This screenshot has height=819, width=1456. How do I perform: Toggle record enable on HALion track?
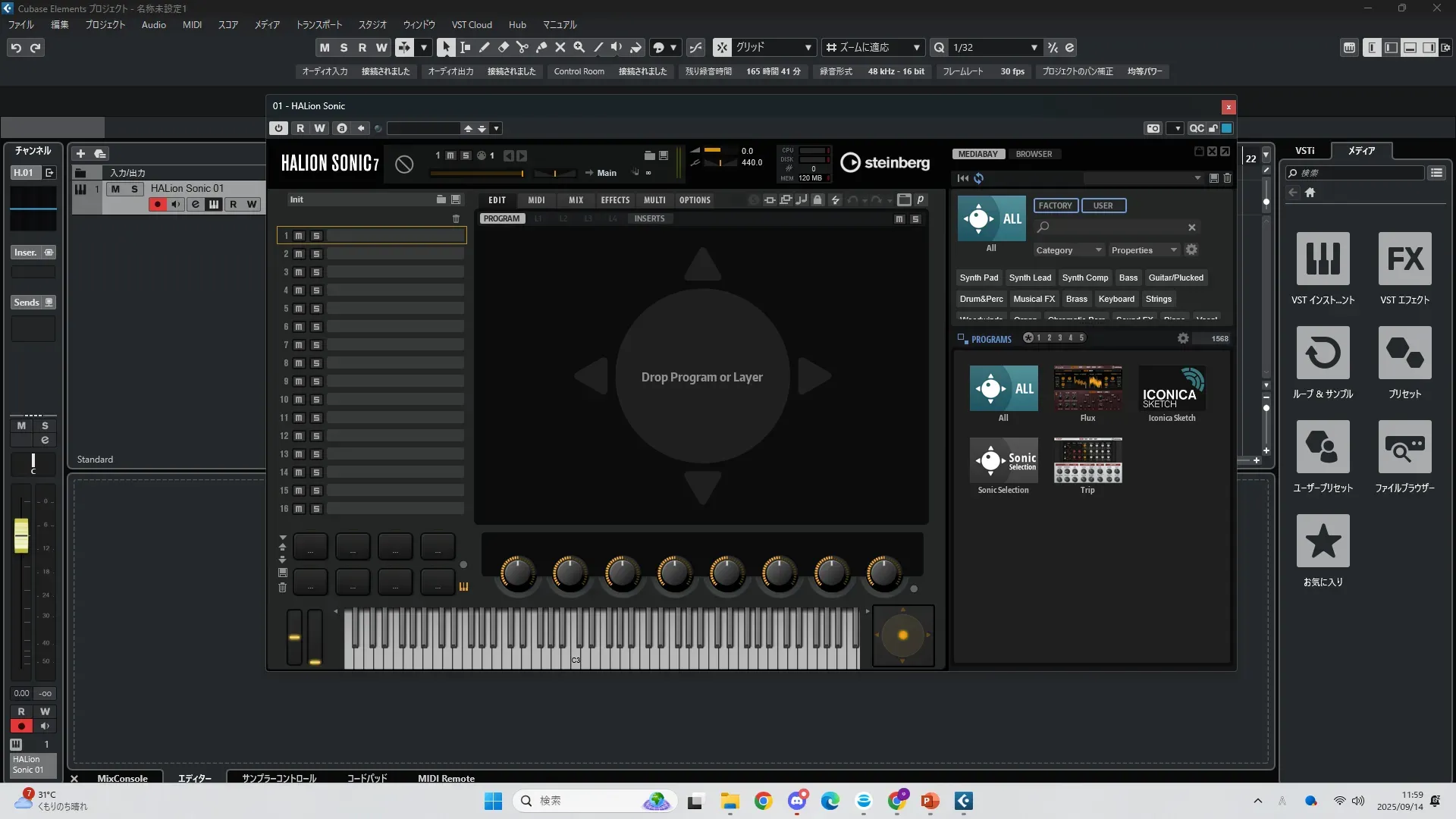[x=158, y=204]
